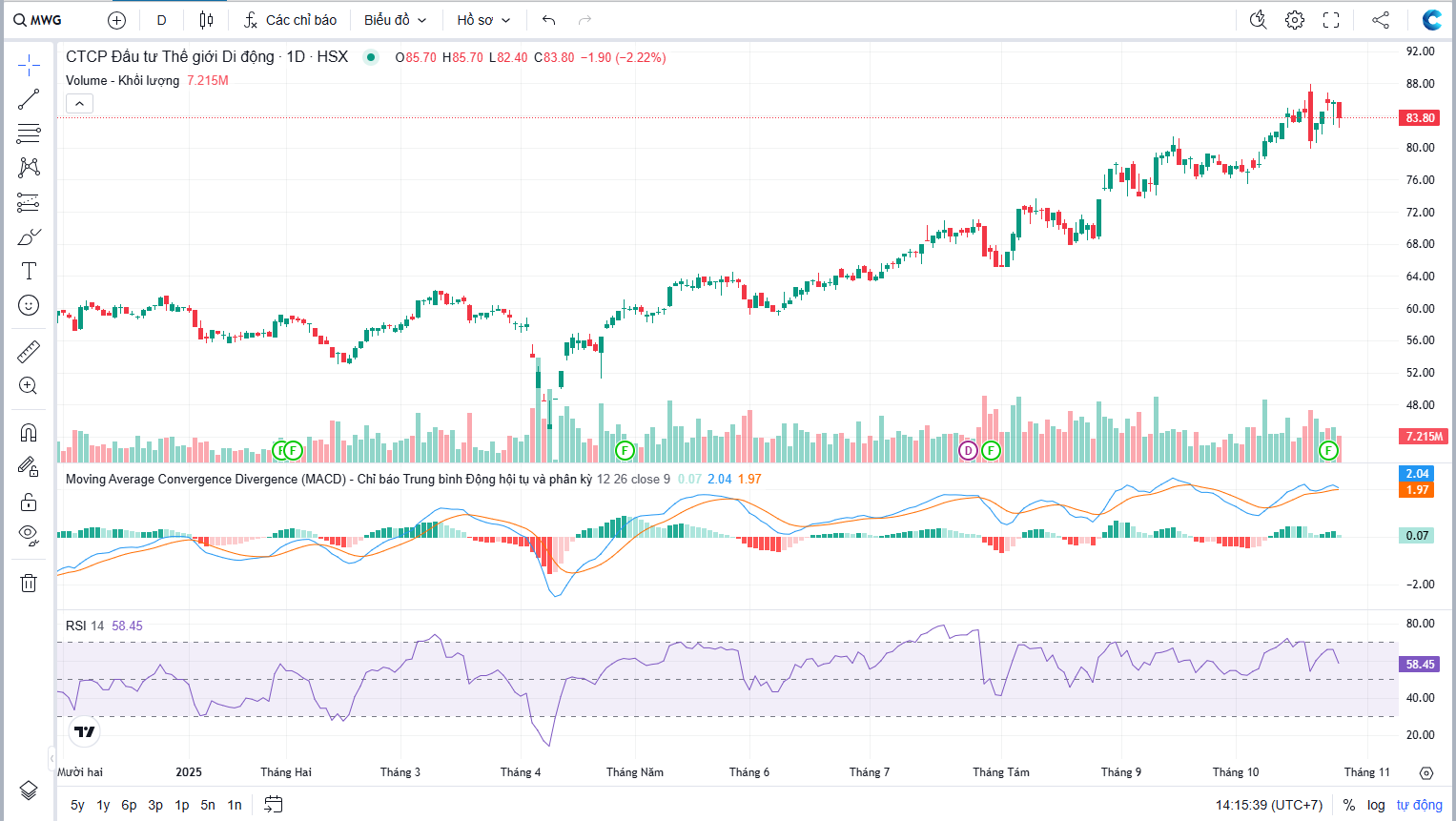
Task: Select the trend line drawing tool
Action: pyautogui.click(x=29, y=99)
